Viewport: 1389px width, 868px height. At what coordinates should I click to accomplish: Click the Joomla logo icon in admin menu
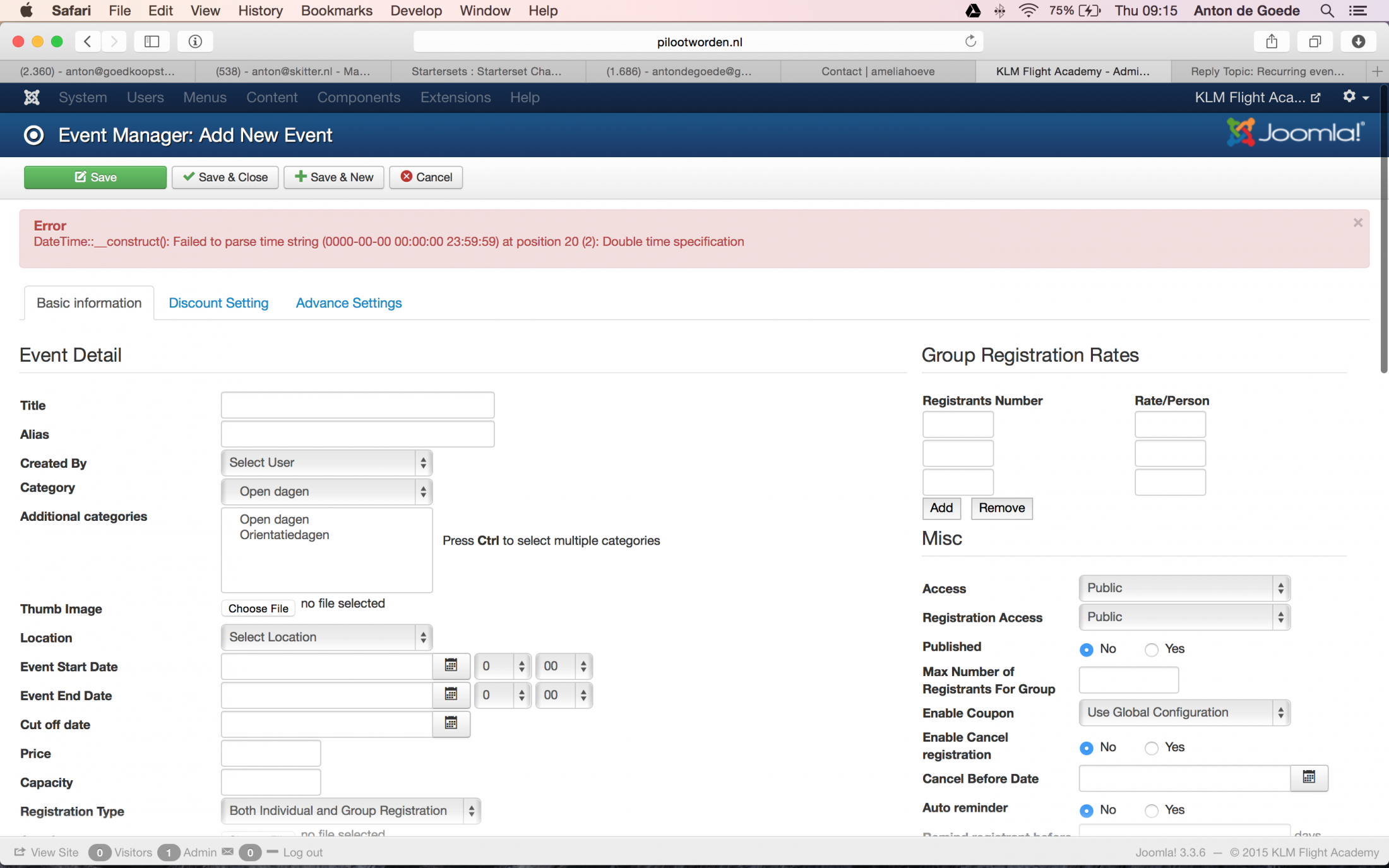pos(32,97)
